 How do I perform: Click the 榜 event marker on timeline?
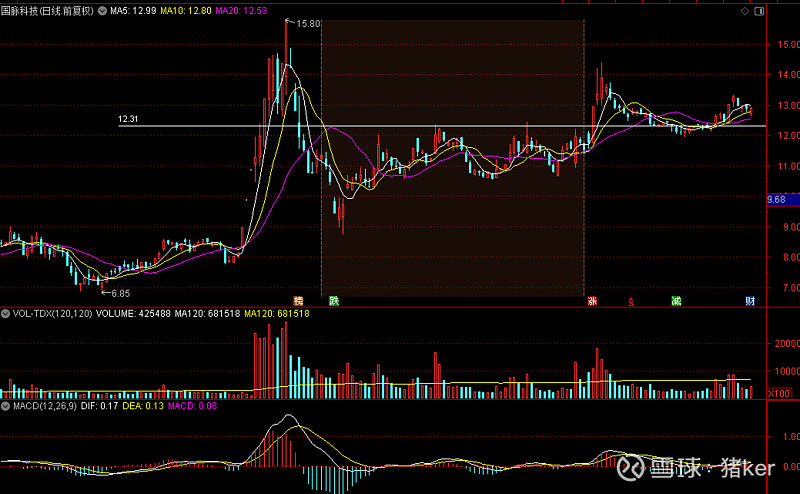click(x=298, y=301)
